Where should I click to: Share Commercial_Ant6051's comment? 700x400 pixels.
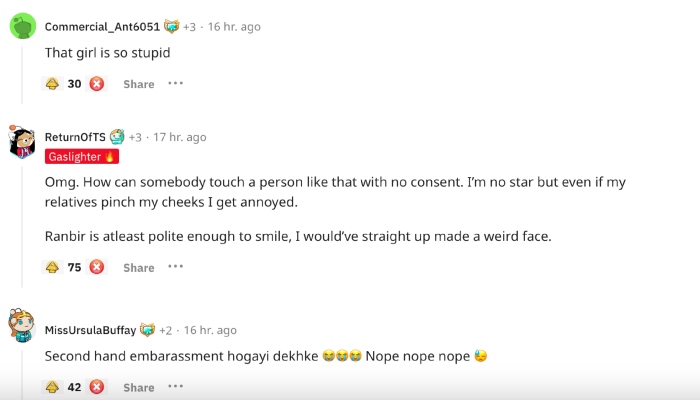139,84
